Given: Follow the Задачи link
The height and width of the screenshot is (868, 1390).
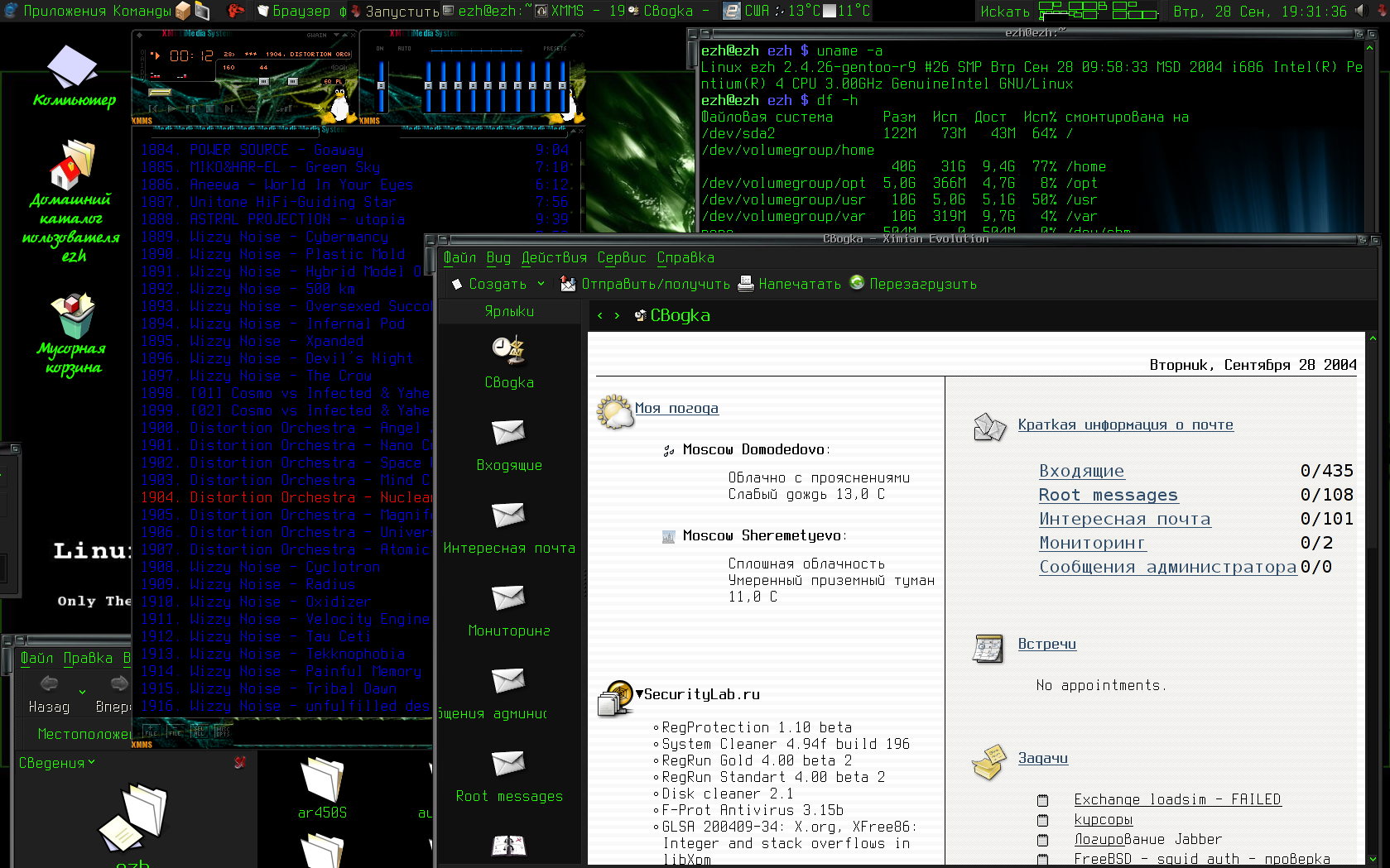Looking at the screenshot, I should (1042, 758).
